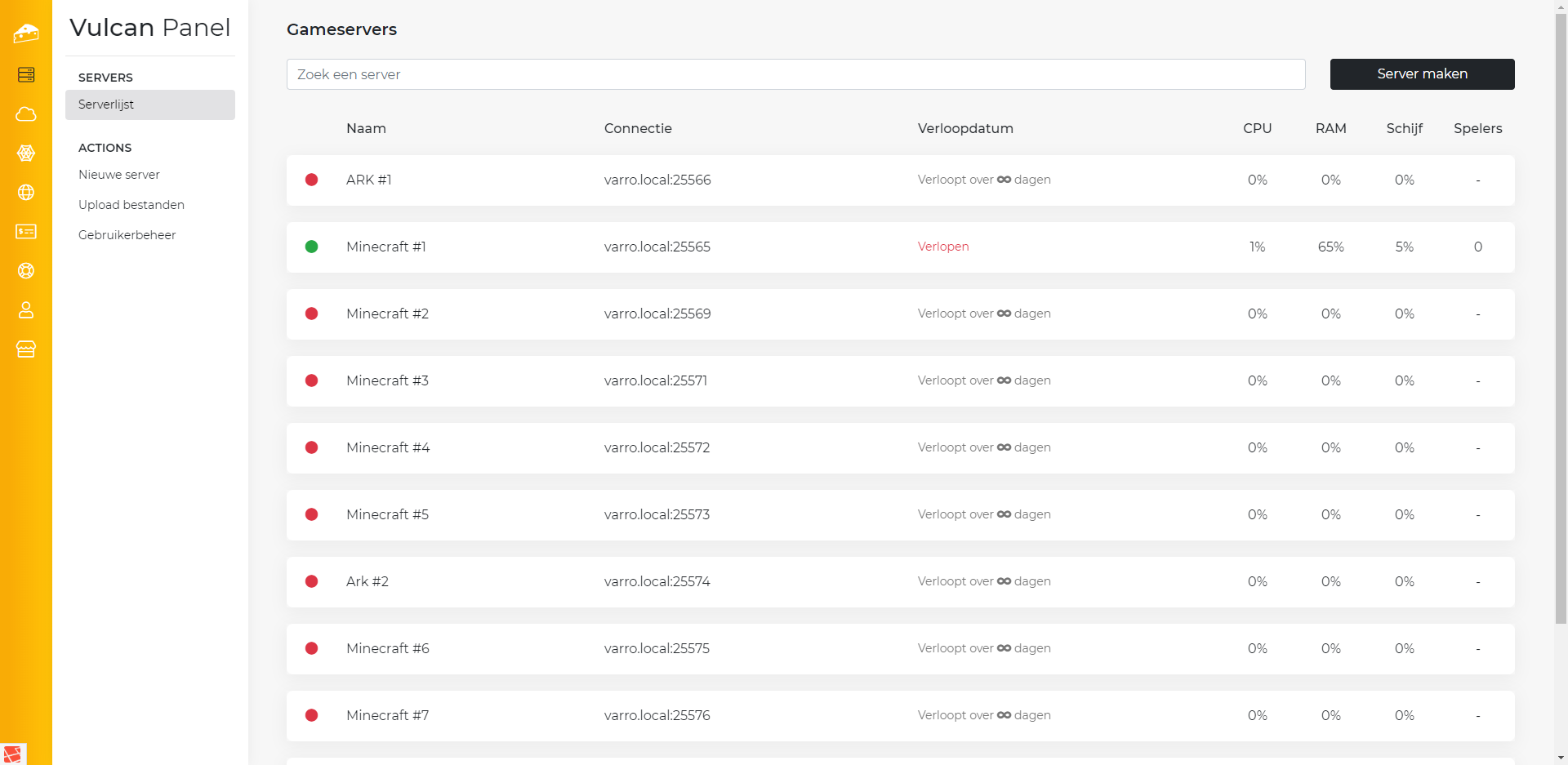The image size is (1568, 765).
Task: Open the ARK #1 server entry
Action: (369, 180)
